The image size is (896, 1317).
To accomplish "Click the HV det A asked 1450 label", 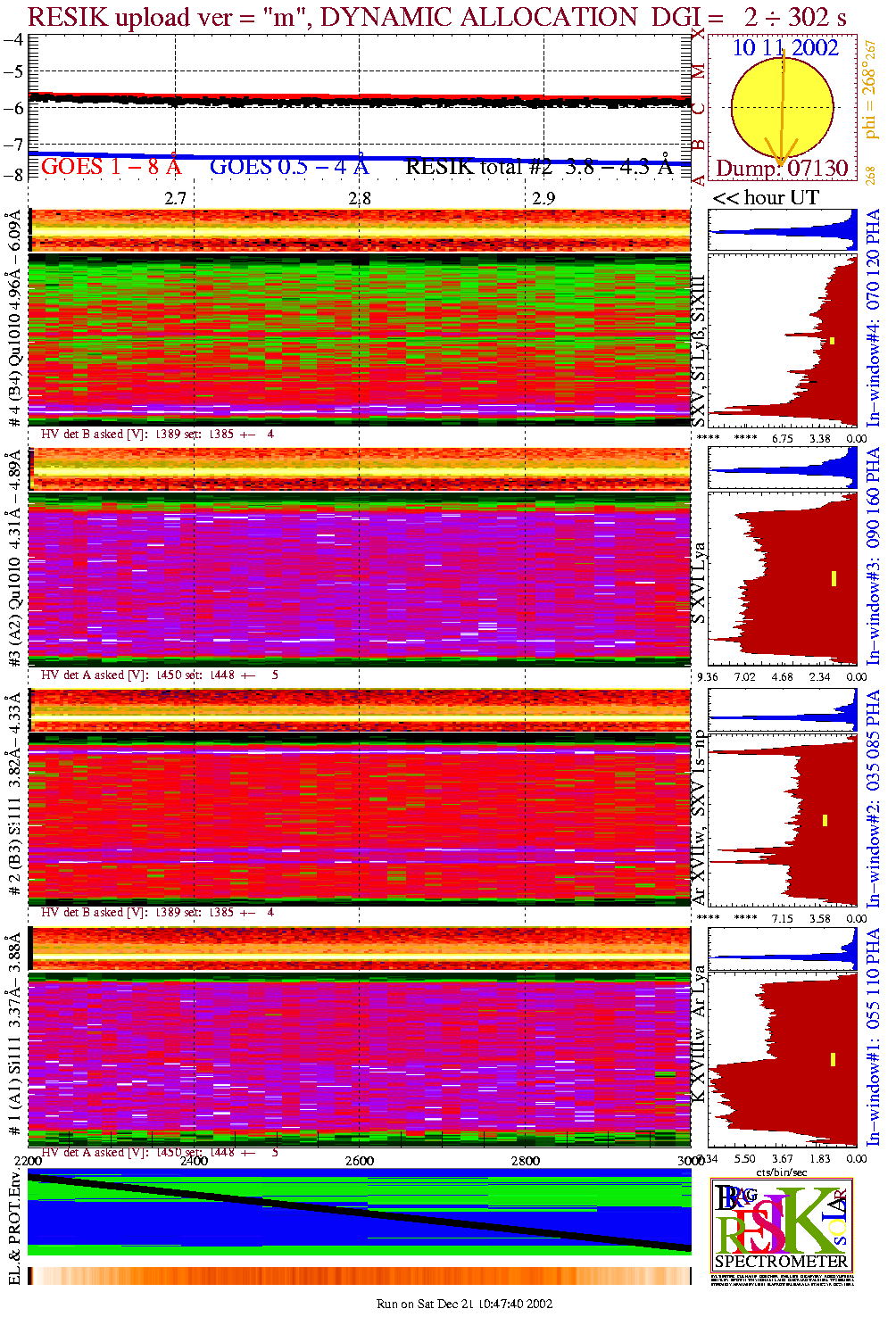I will point(159,675).
